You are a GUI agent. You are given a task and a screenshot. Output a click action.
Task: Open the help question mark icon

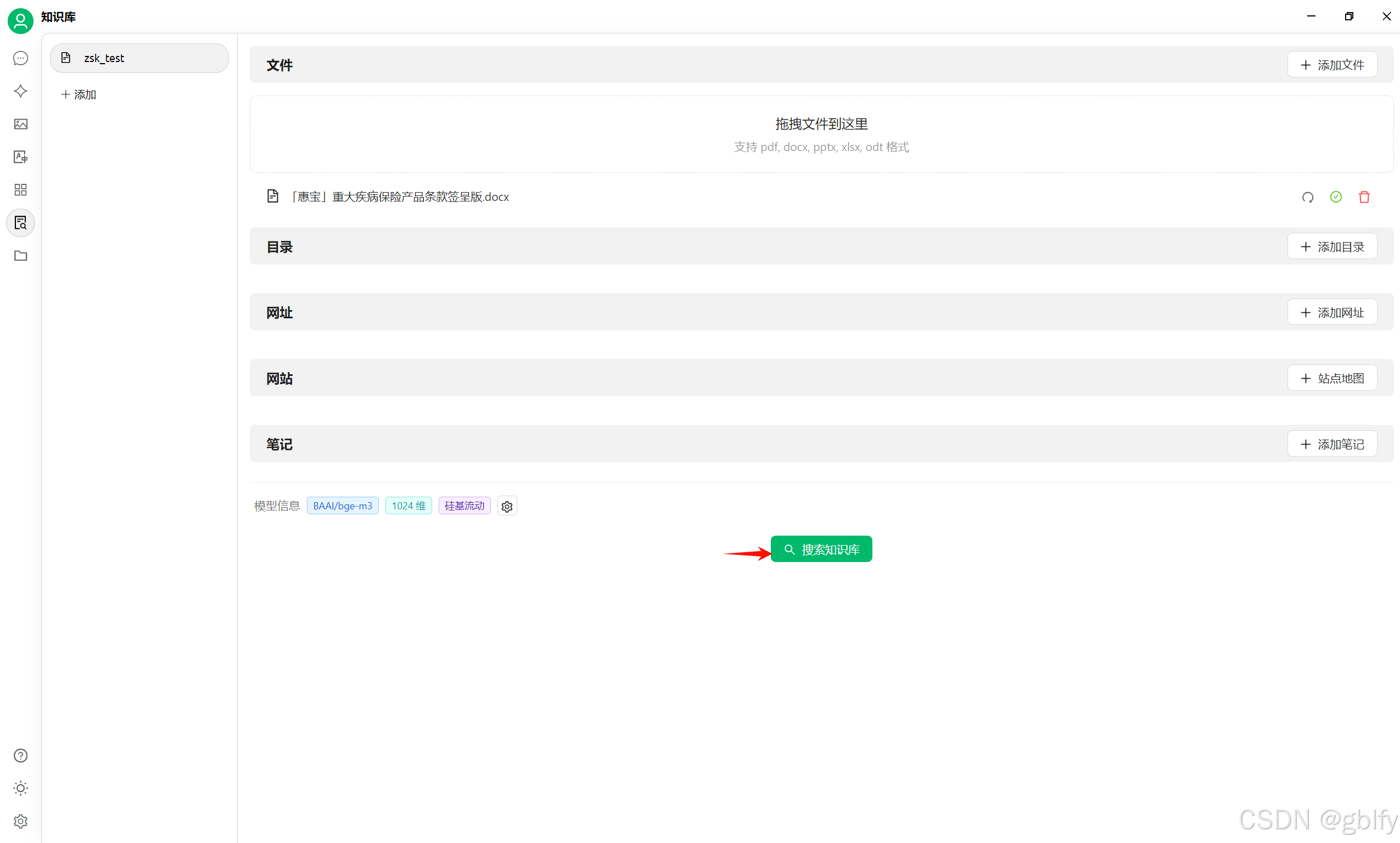point(20,756)
